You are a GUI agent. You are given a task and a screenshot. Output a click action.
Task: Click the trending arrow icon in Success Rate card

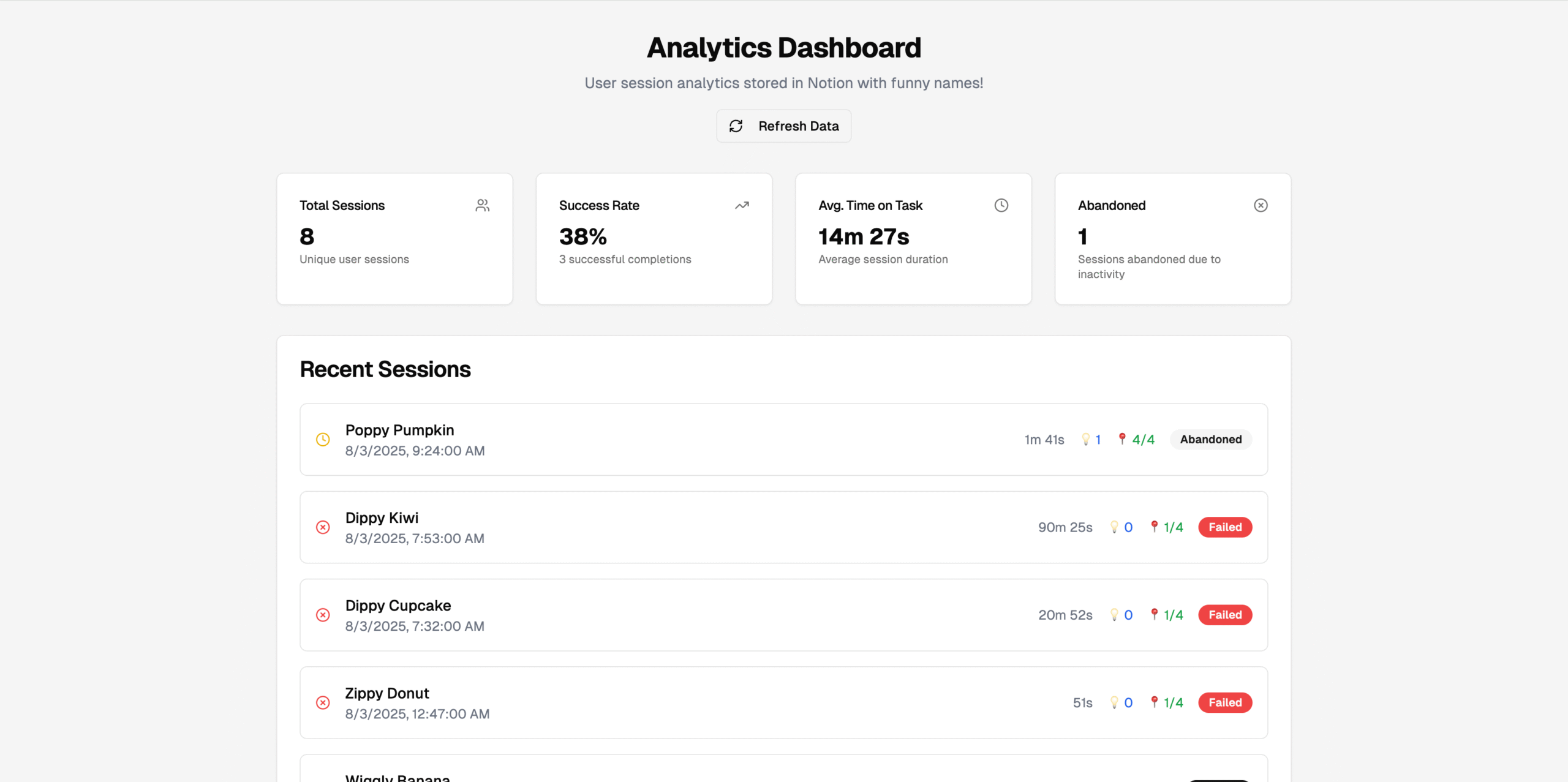coord(742,205)
